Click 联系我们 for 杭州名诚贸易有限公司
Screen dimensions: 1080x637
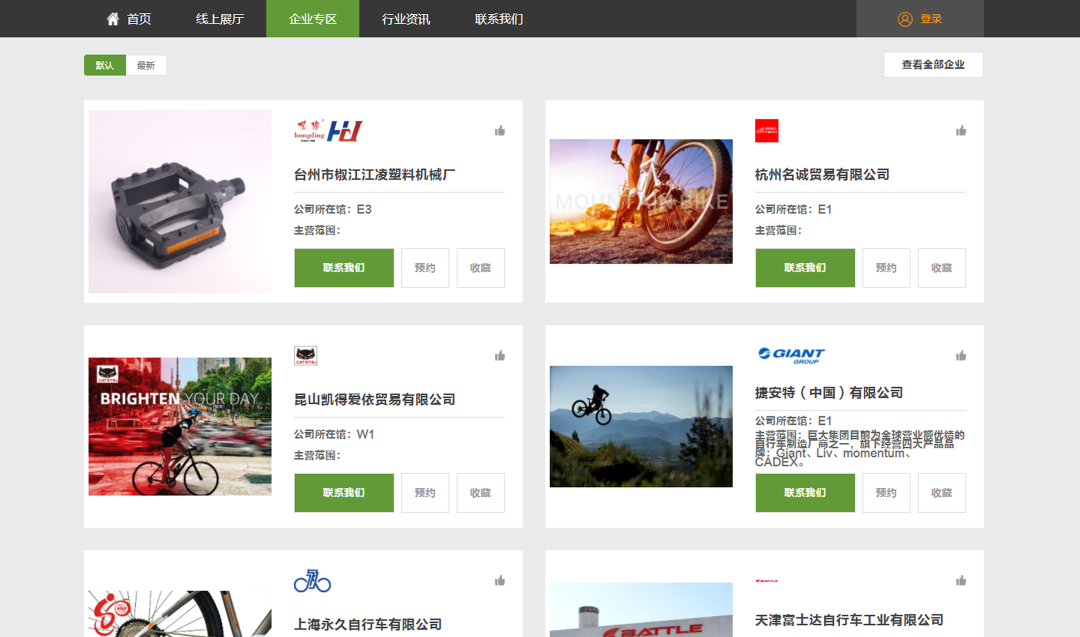point(805,268)
